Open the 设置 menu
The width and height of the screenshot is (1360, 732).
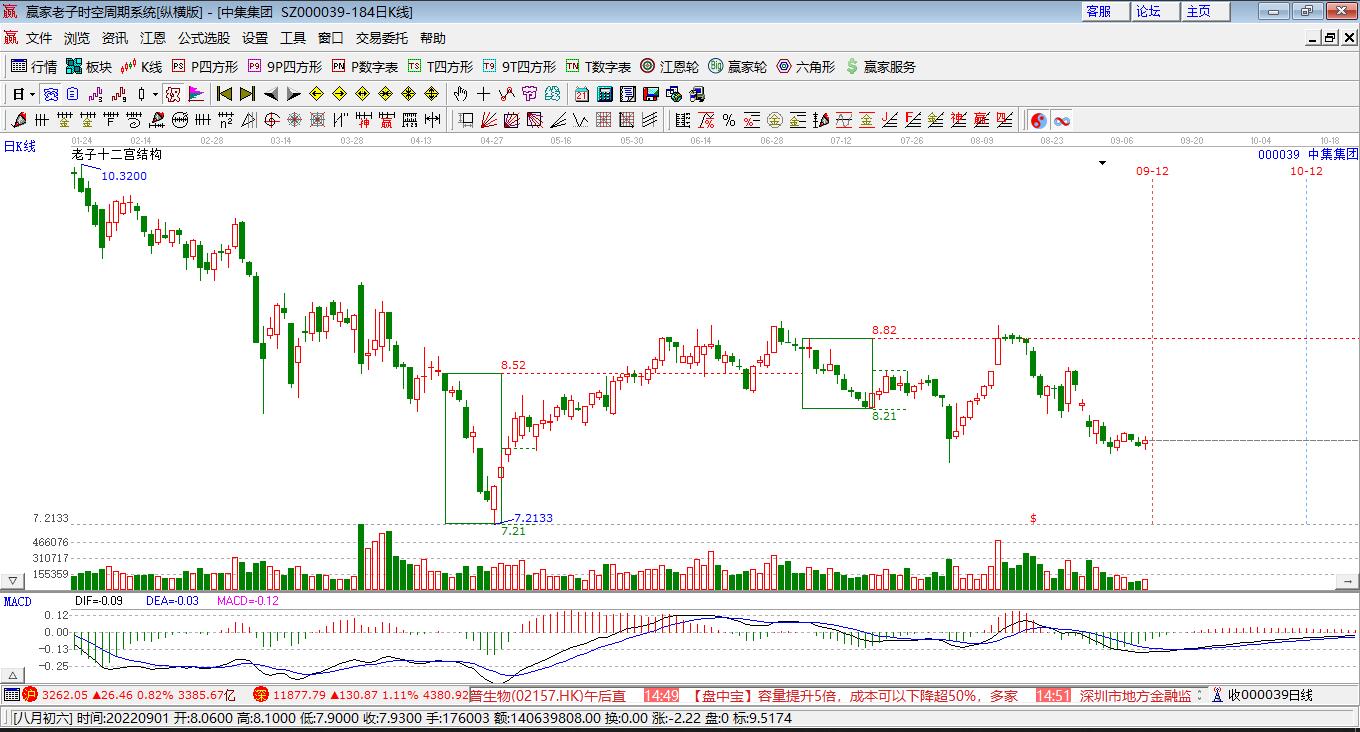[255, 38]
